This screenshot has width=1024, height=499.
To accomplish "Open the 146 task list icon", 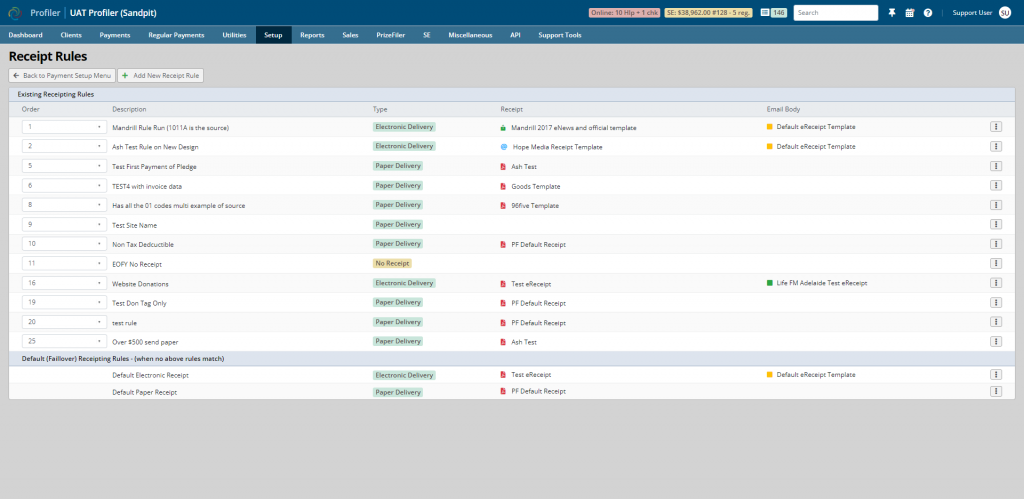I will point(774,12).
